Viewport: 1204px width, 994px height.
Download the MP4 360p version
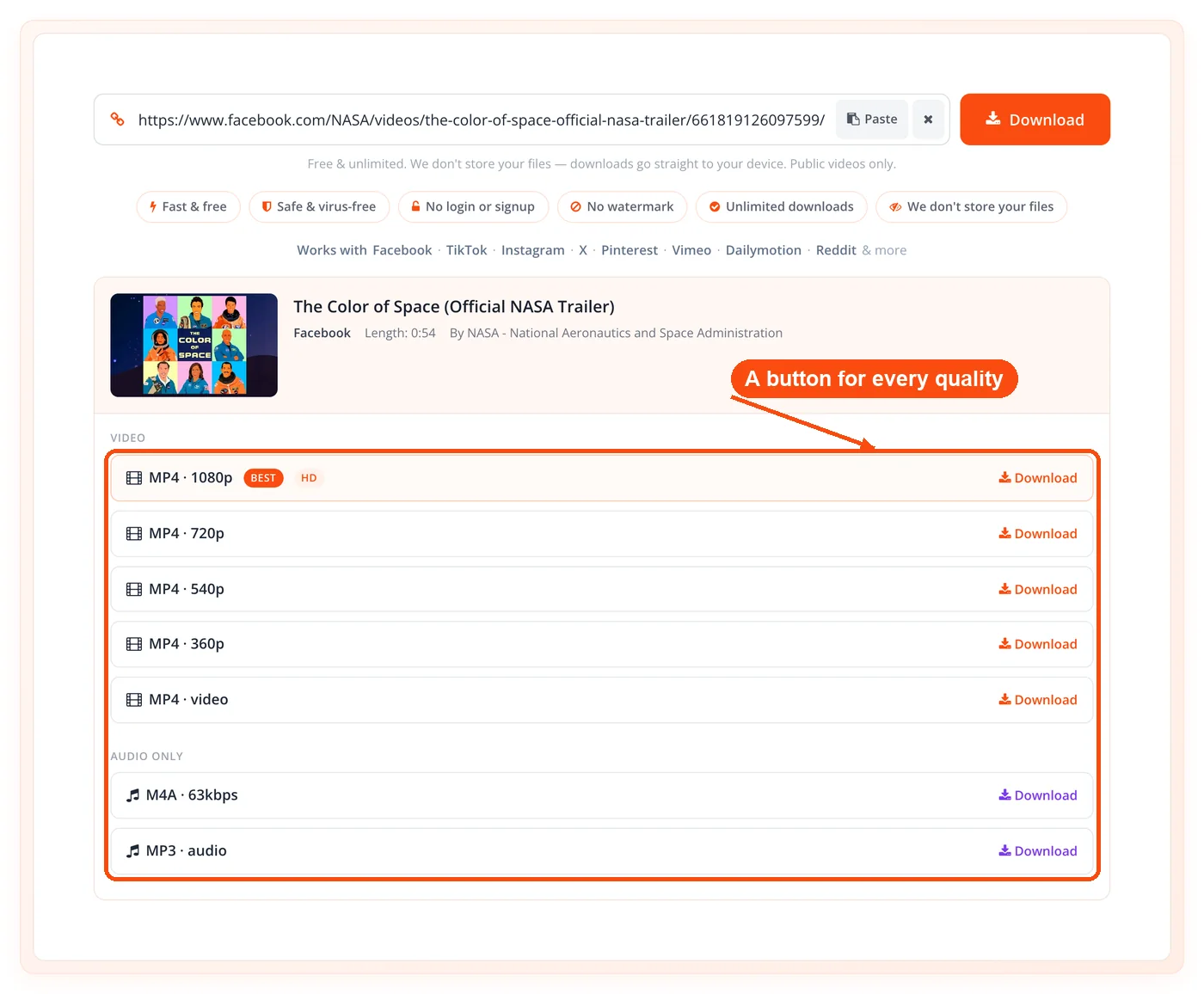(1038, 644)
